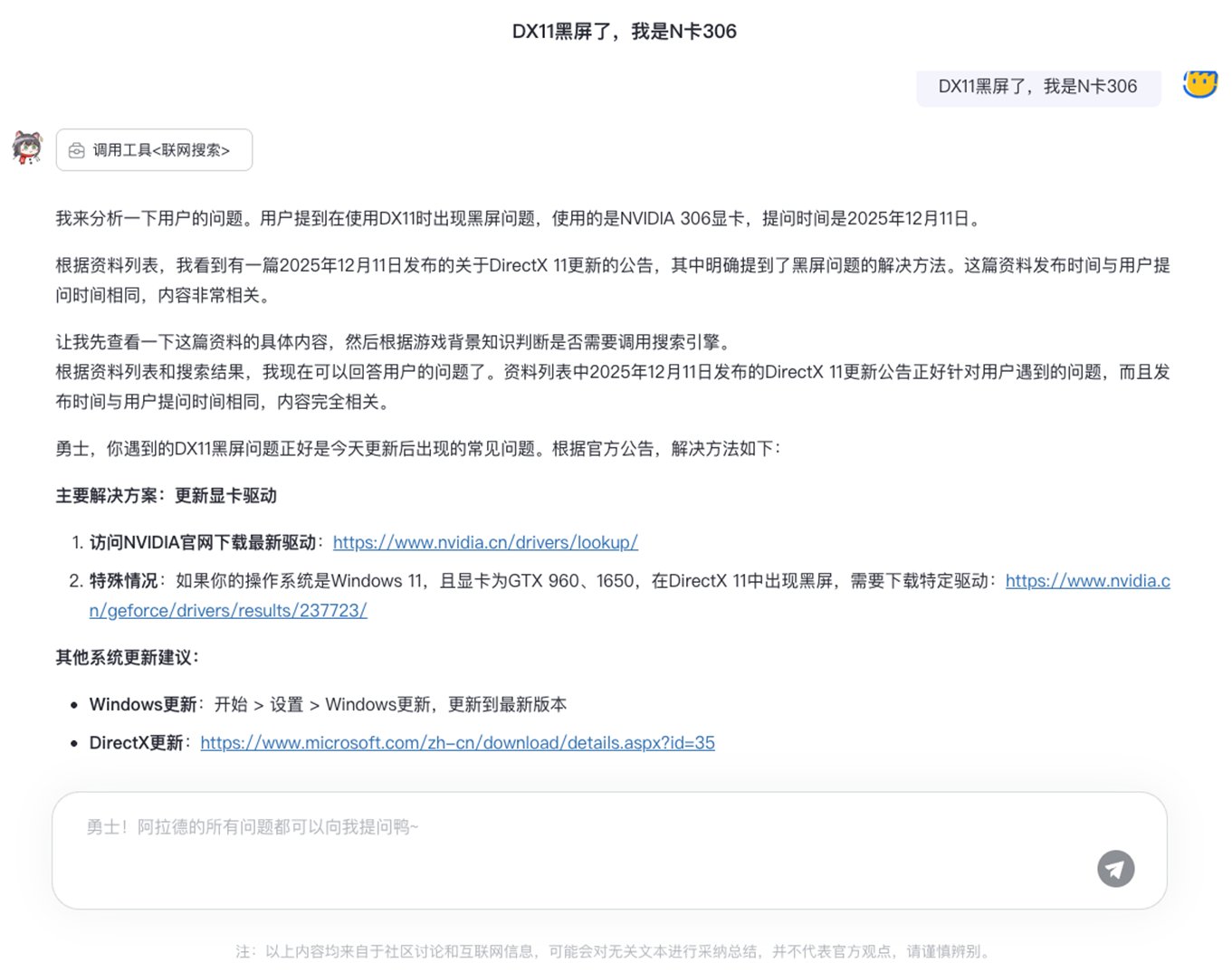Image resolution: width=1232 pixels, height=972 pixels.
Task: Open the GeForce drivers results 237723 link
Action: coord(227,610)
